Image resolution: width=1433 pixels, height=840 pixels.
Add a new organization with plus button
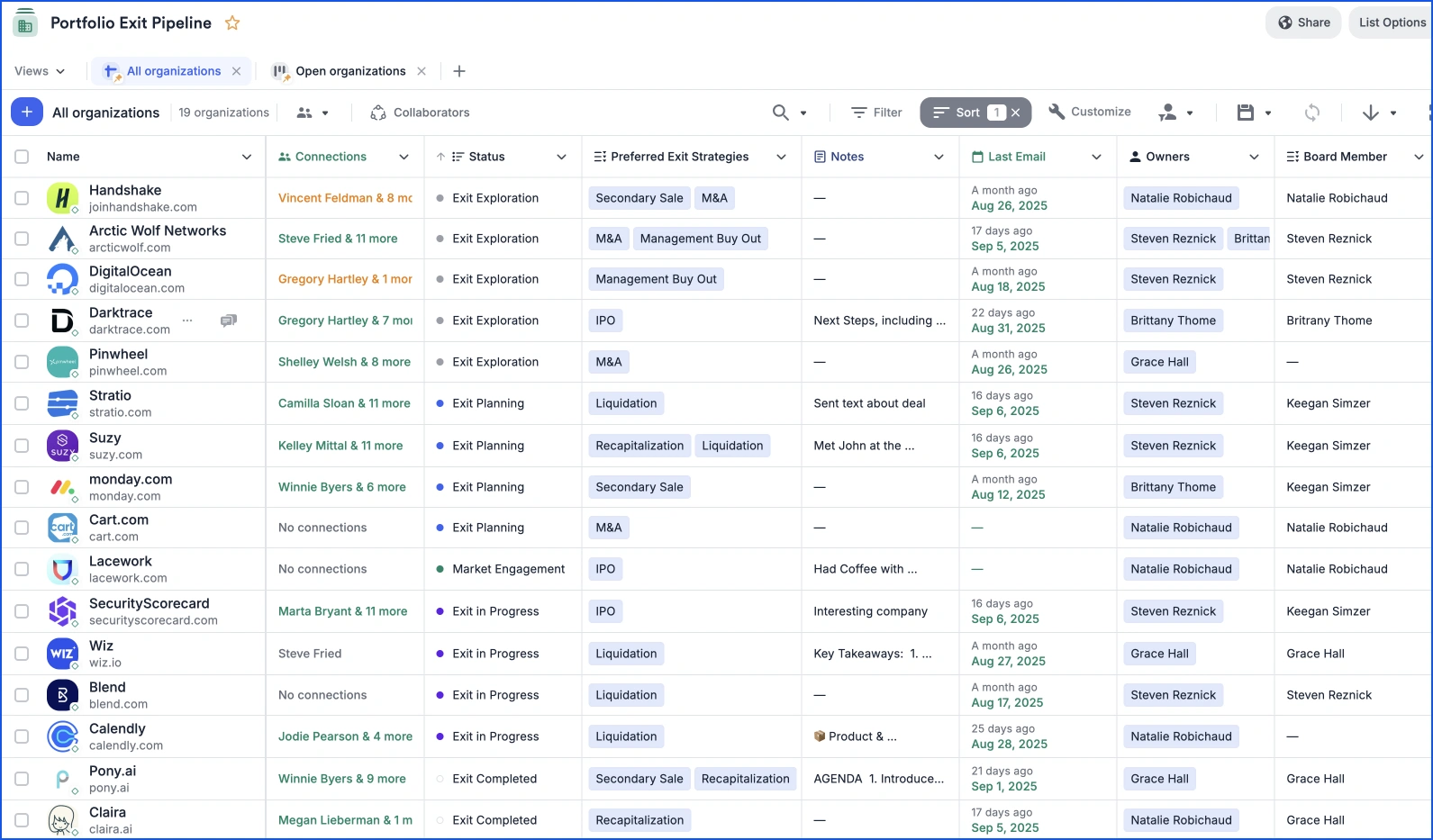coord(27,112)
